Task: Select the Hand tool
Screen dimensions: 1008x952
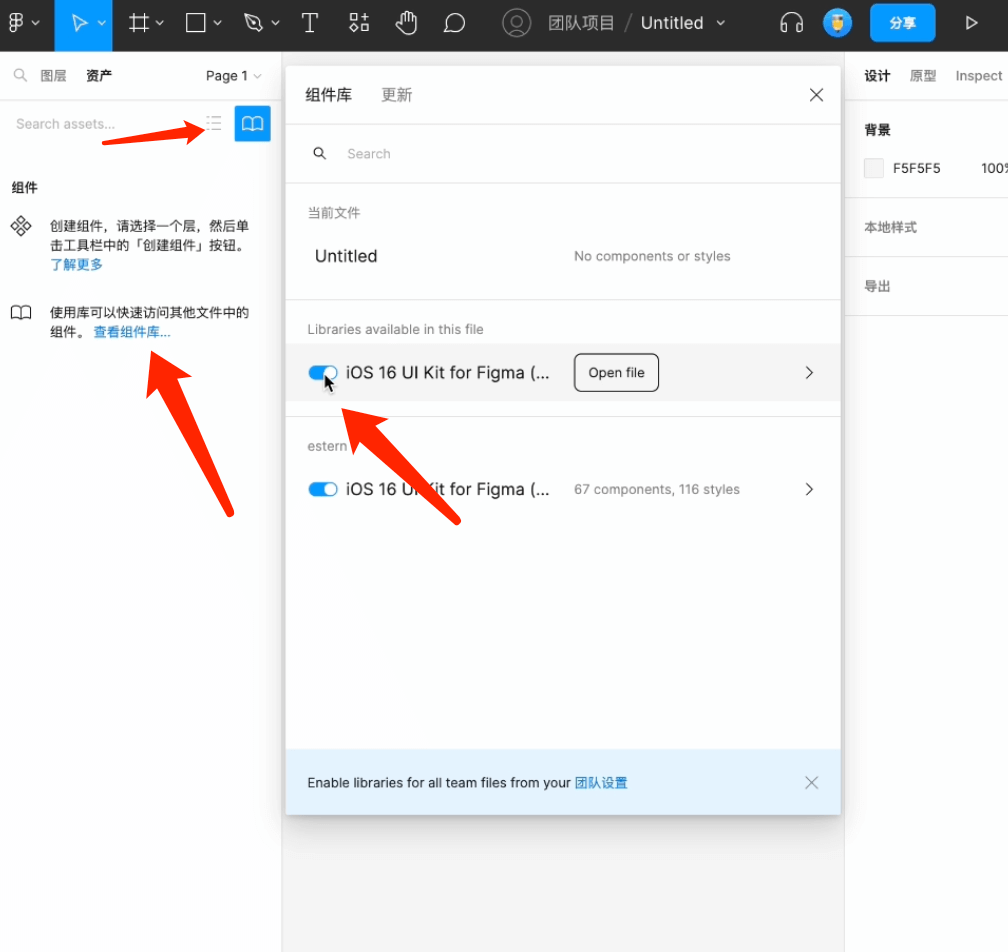Action: click(x=407, y=23)
